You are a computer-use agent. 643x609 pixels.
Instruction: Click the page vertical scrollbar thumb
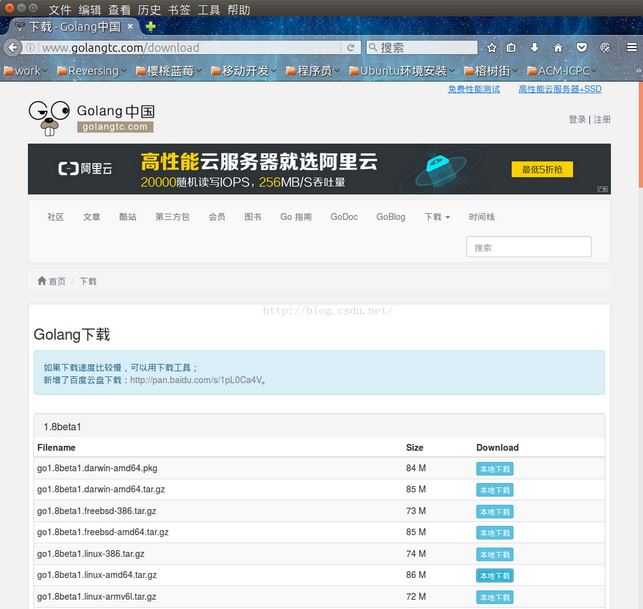click(641, 135)
